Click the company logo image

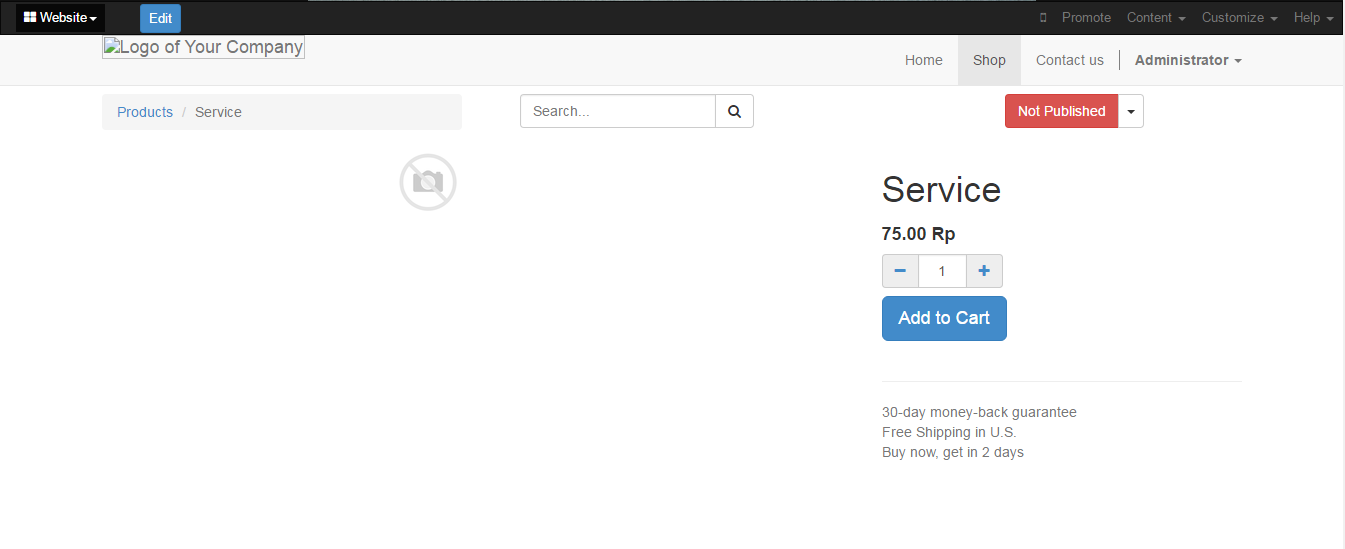coord(203,47)
